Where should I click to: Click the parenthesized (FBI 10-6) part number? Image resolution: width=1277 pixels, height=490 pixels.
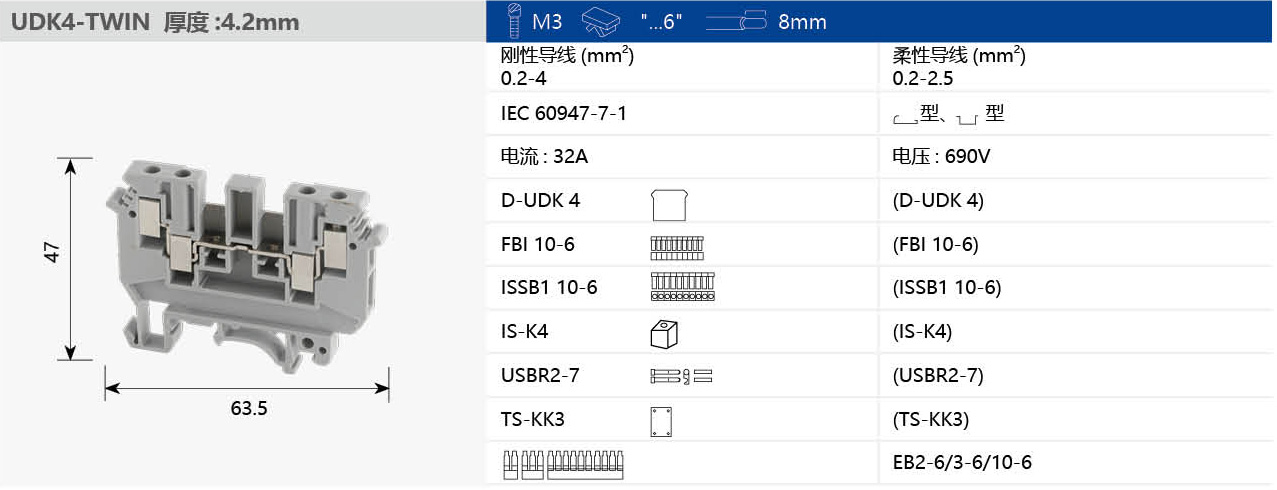(x=935, y=245)
